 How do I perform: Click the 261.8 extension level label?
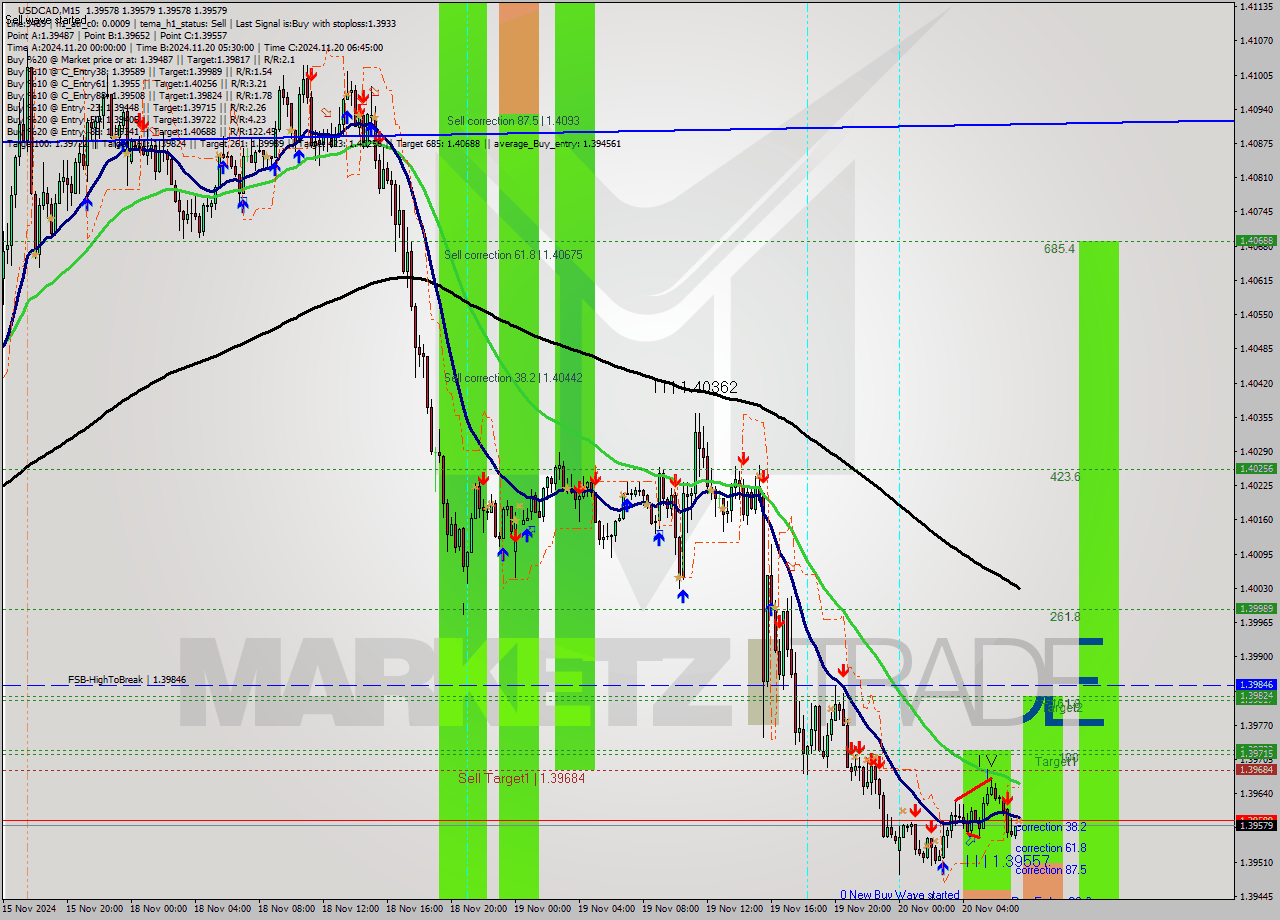[1065, 617]
